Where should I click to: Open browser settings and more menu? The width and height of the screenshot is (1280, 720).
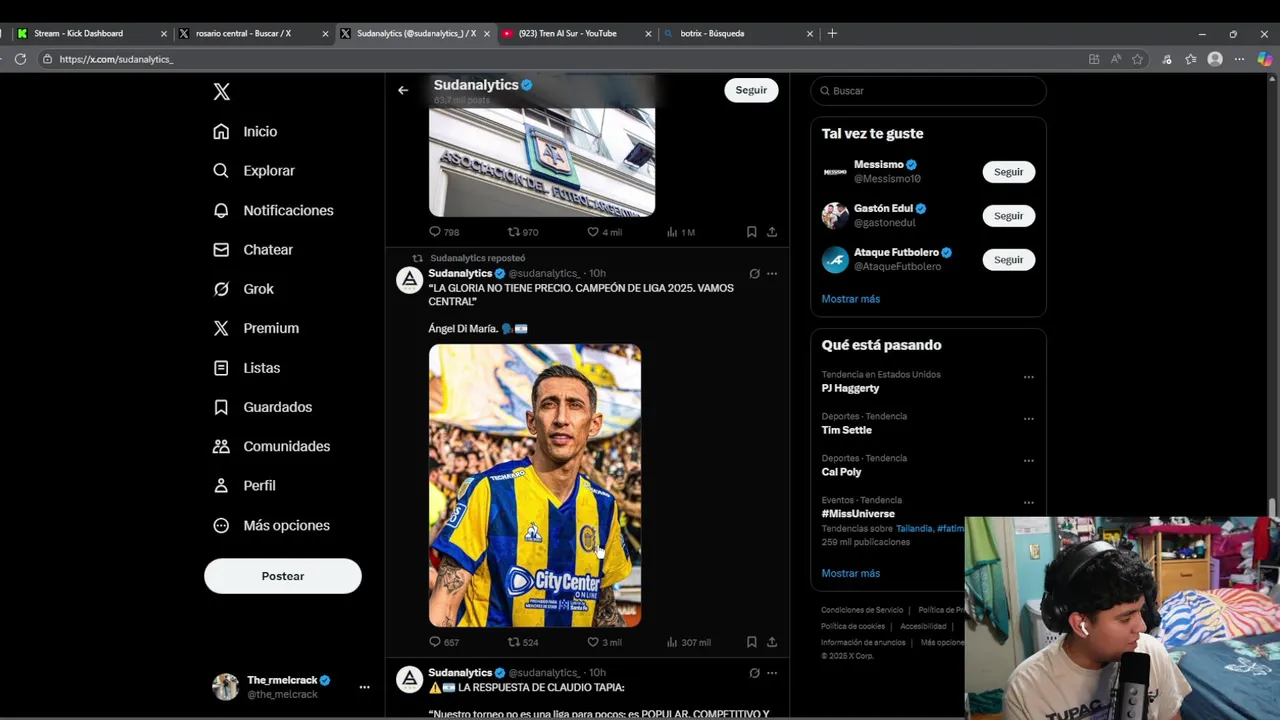tap(1239, 59)
